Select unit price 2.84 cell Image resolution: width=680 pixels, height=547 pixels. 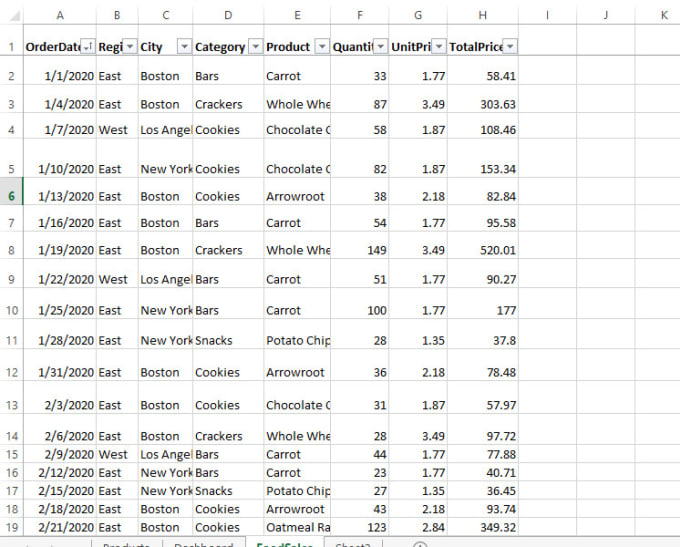coord(418,527)
